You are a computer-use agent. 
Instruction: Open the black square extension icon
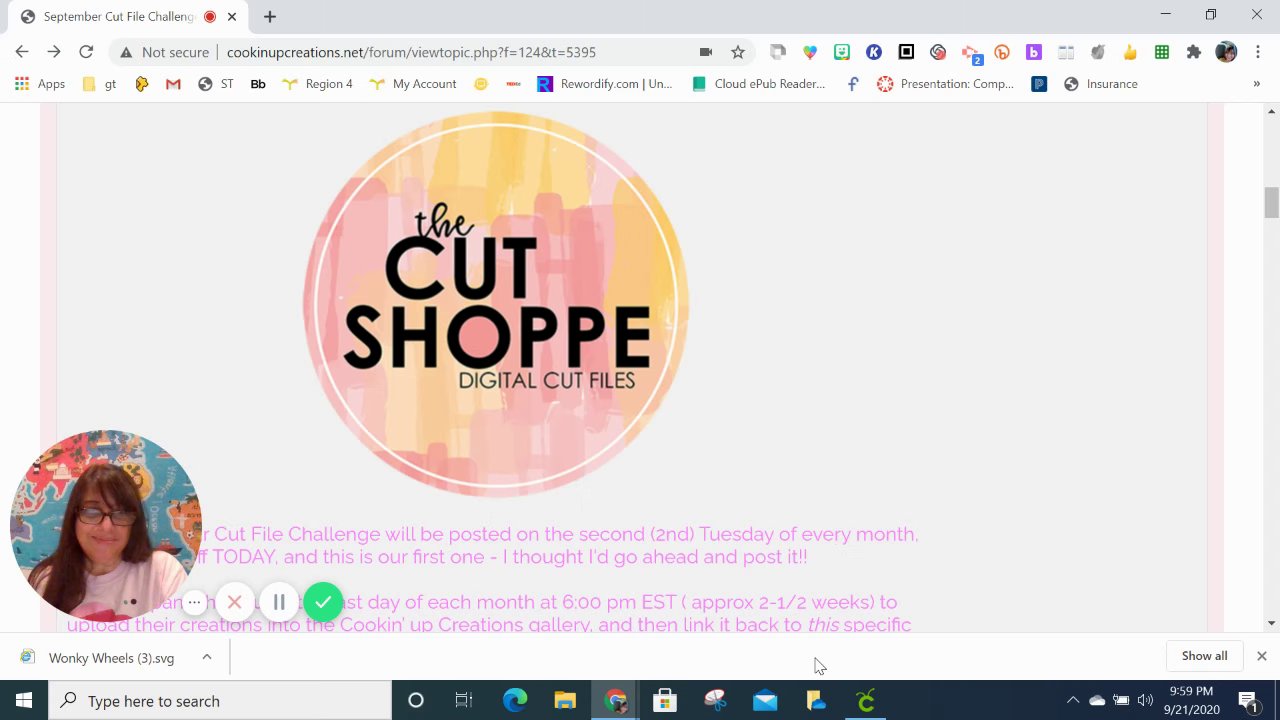906,52
